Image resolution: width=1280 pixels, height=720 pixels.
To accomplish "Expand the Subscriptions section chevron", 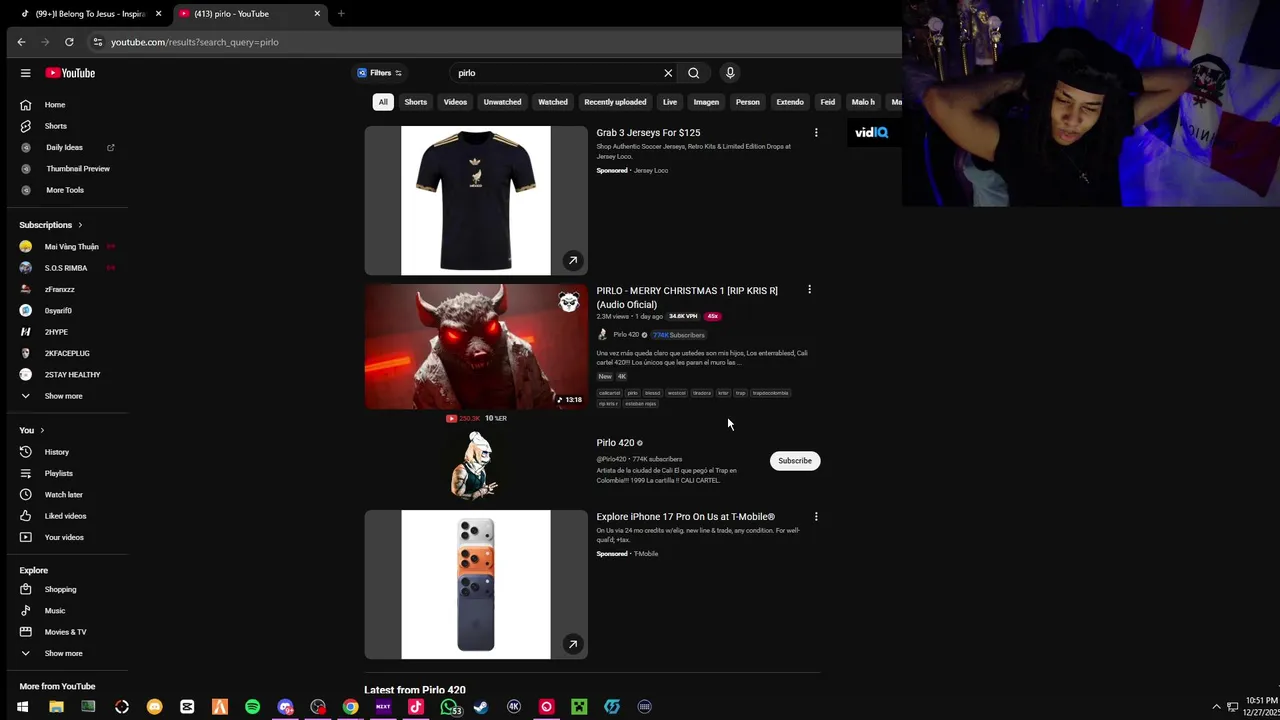I will tap(80, 225).
